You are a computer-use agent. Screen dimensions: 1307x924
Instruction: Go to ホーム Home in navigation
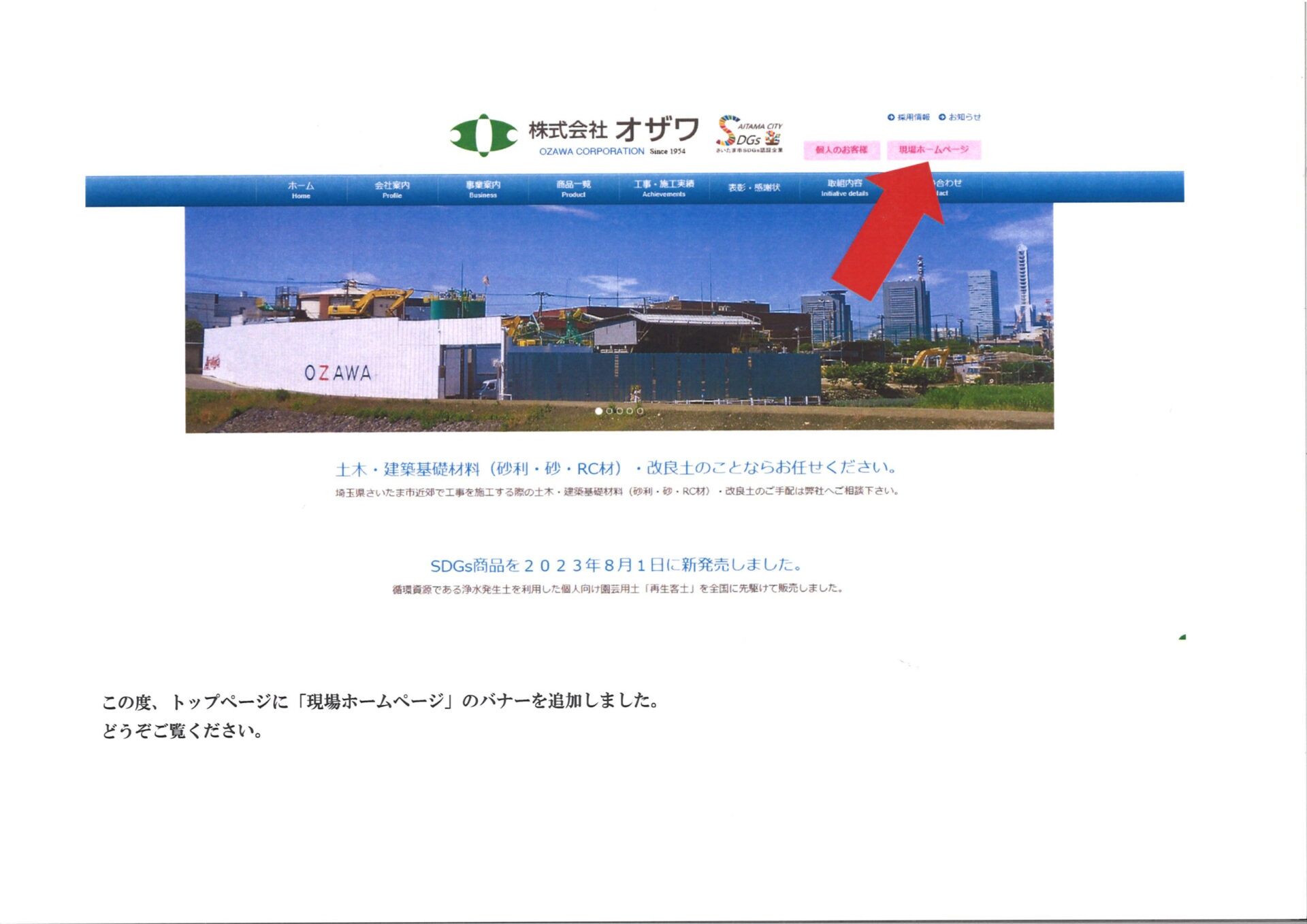[x=301, y=189]
